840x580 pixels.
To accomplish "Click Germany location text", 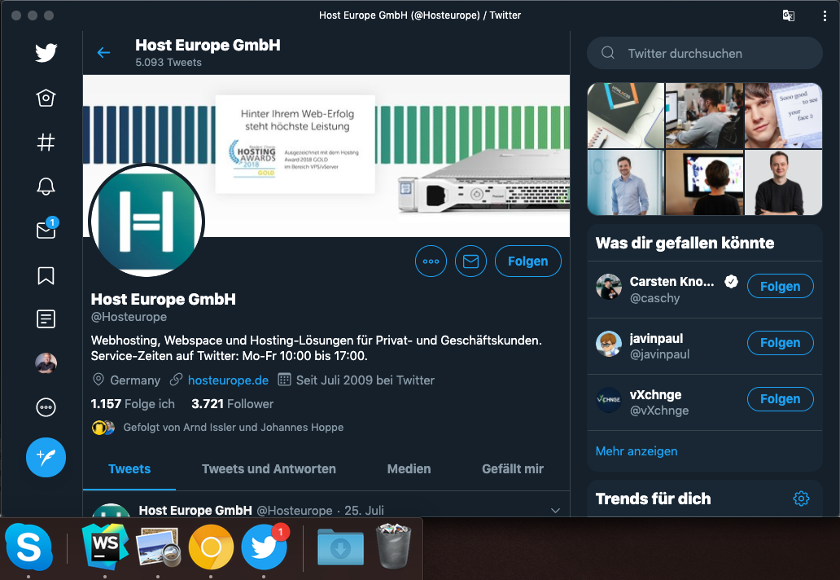I will (135, 380).
